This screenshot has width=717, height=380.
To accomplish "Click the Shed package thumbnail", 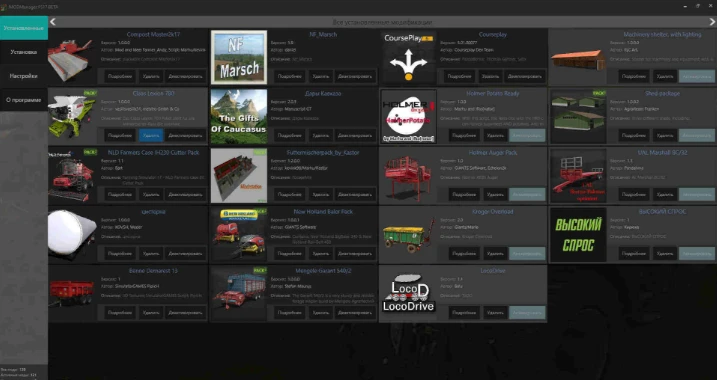I will [x=578, y=116].
